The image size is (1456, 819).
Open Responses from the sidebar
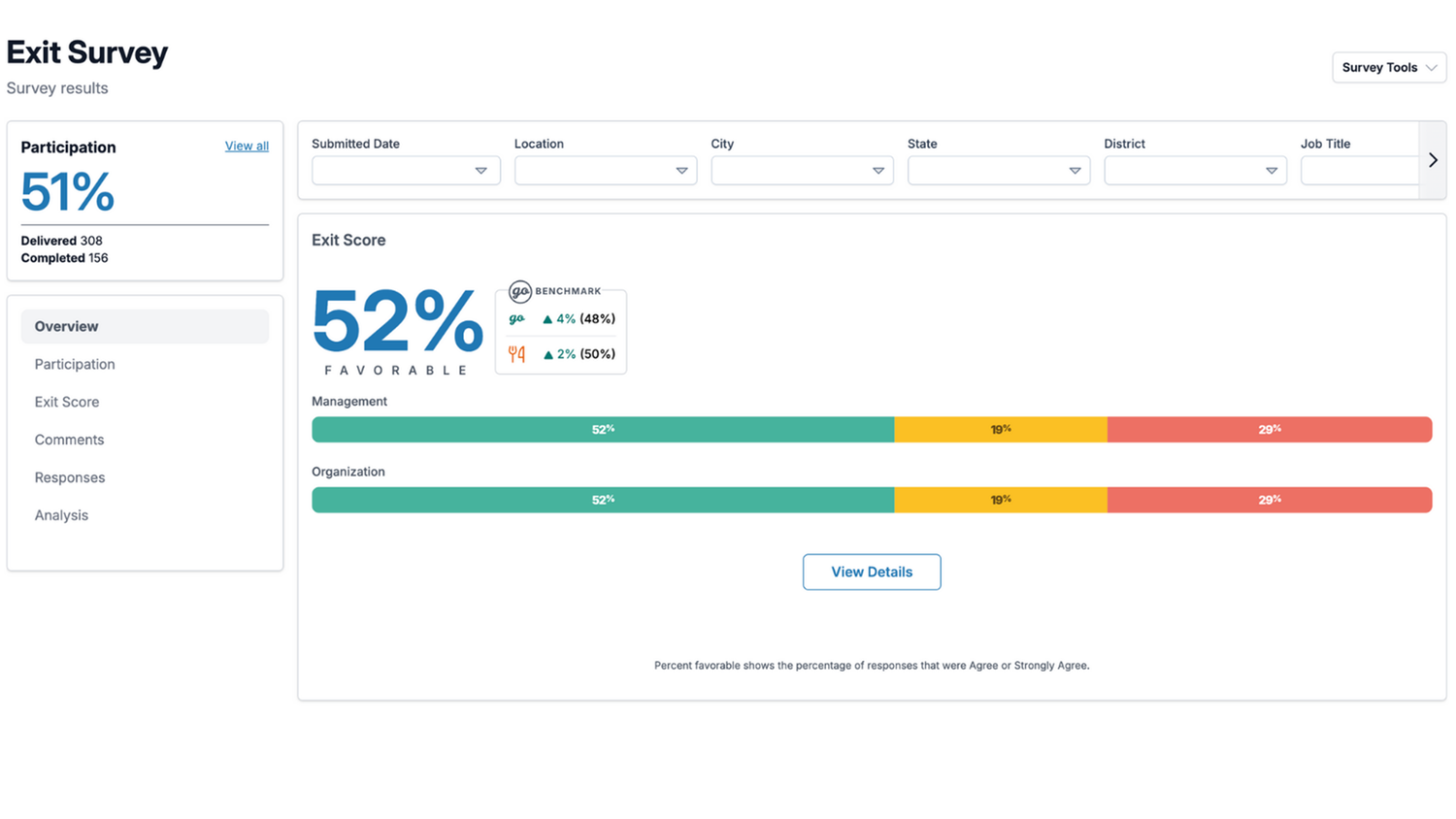(70, 477)
